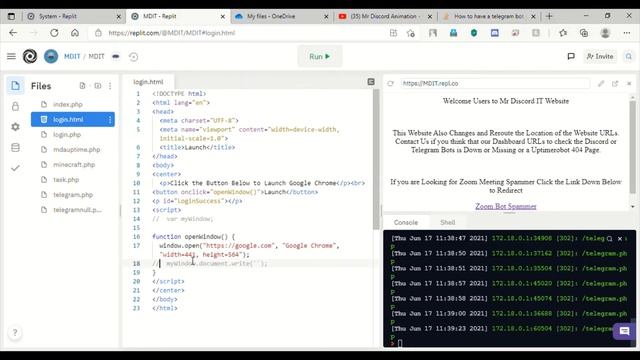
Task: Click the browser address bar
Action: pos(245,33)
